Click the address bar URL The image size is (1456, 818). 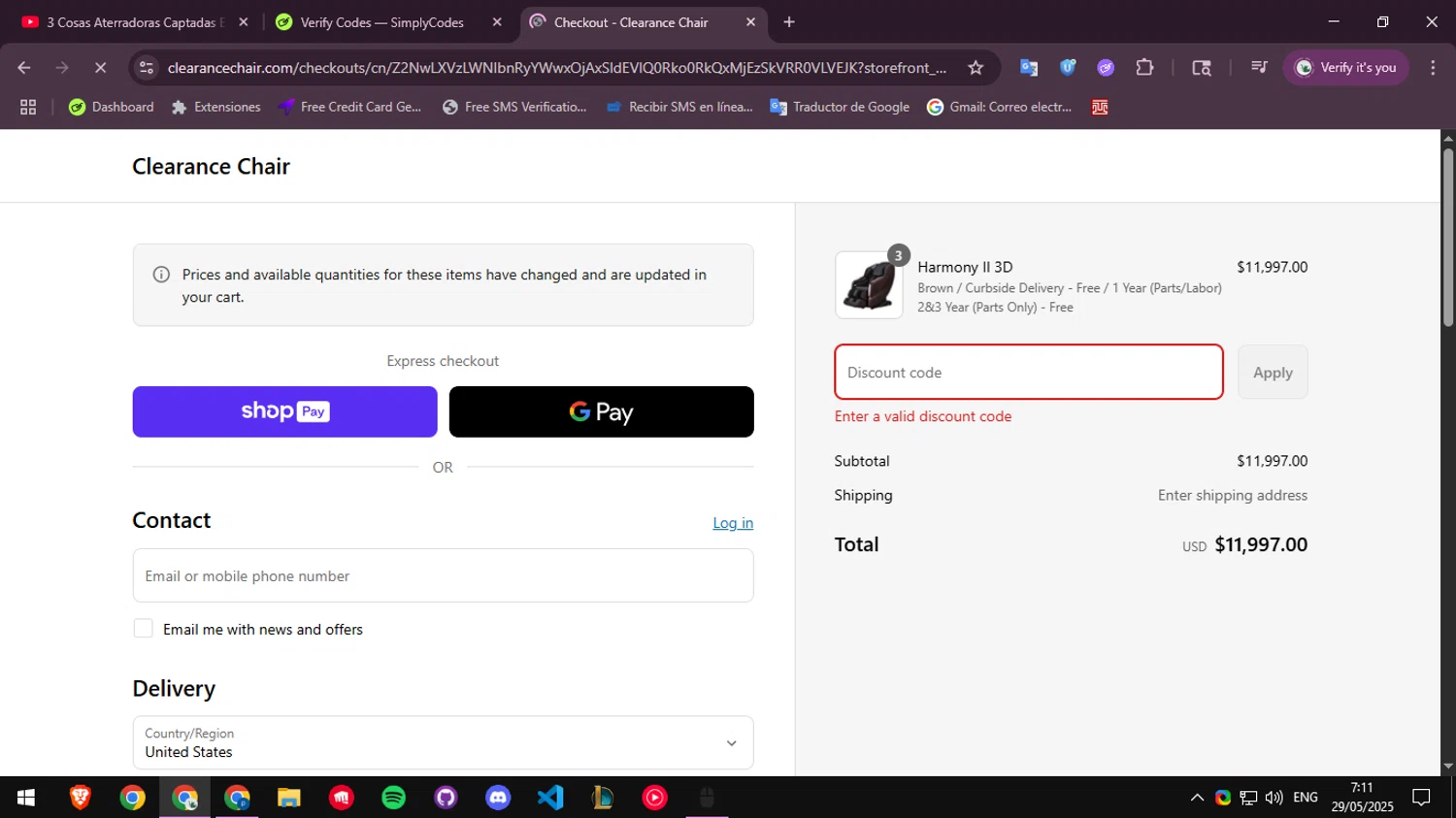557,68
